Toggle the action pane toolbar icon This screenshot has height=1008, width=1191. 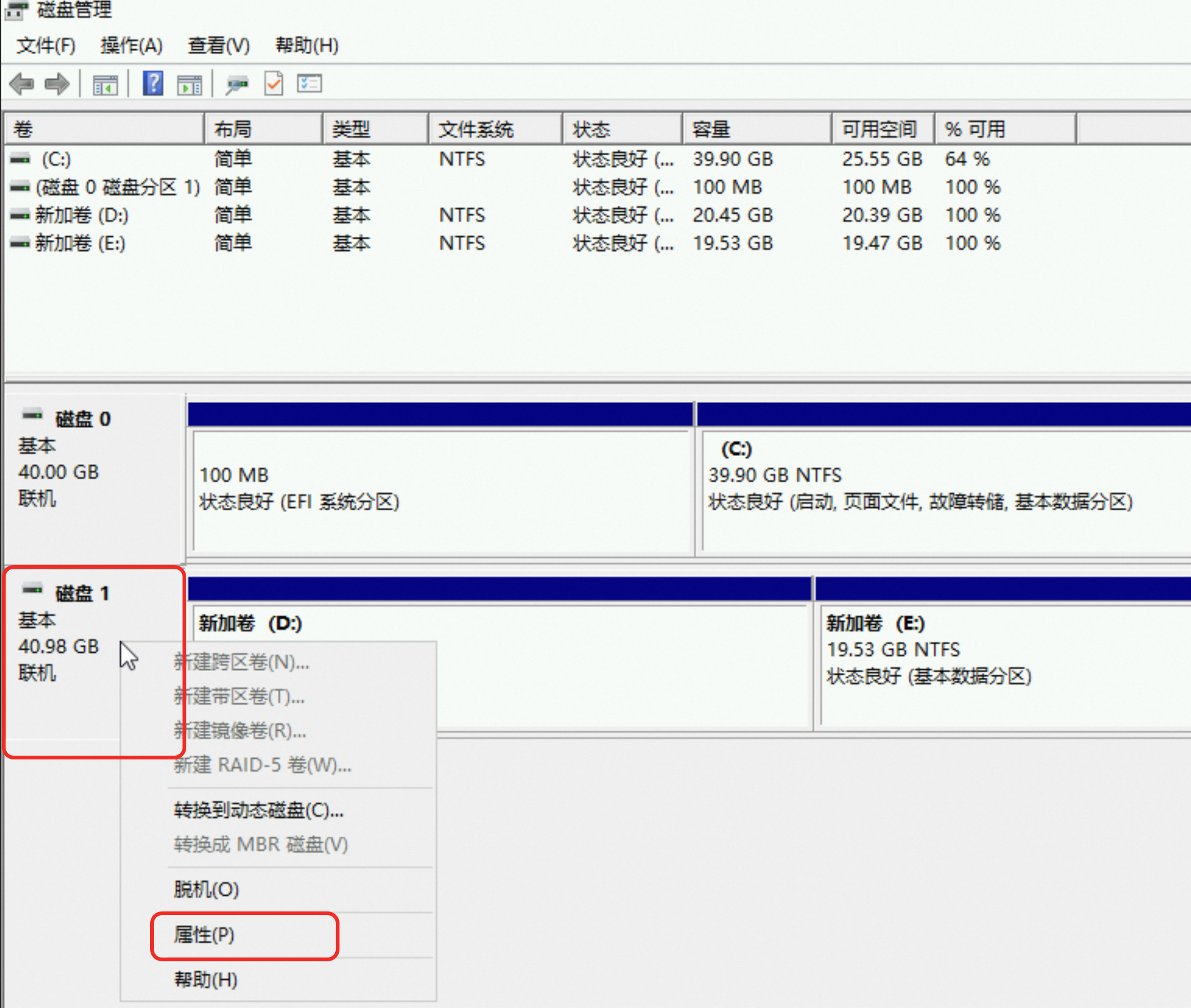coord(189,84)
